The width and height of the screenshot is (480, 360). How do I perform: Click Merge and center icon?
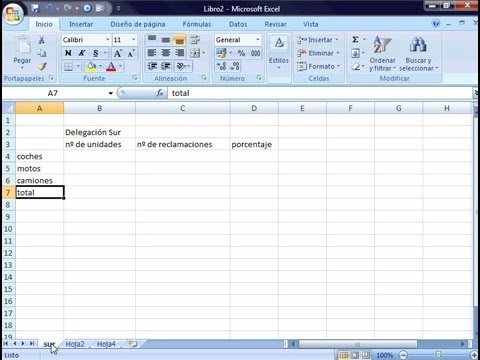coord(195,53)
